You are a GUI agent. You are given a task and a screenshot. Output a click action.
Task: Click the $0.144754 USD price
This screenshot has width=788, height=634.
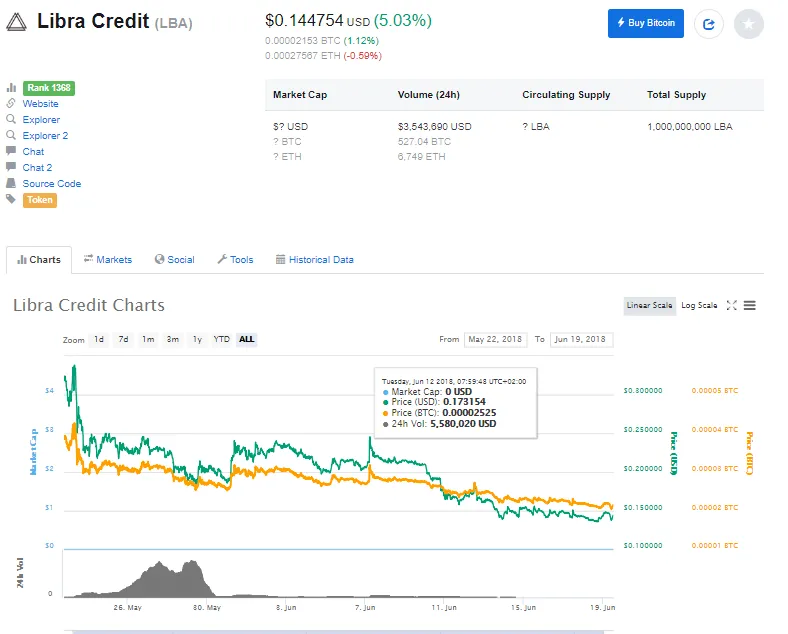(318, 21)
